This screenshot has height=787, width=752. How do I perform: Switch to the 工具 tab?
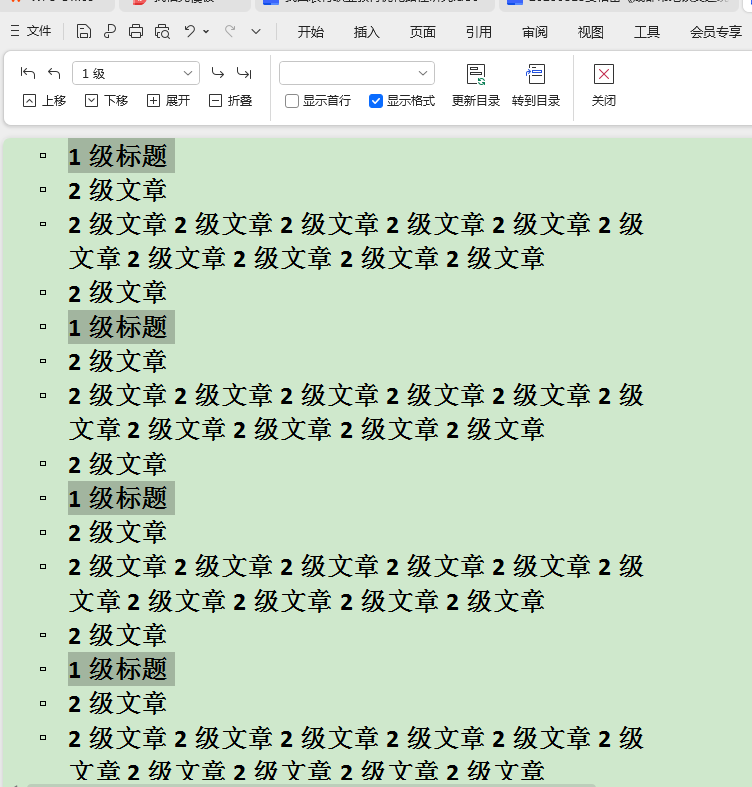tap(647, 32)
